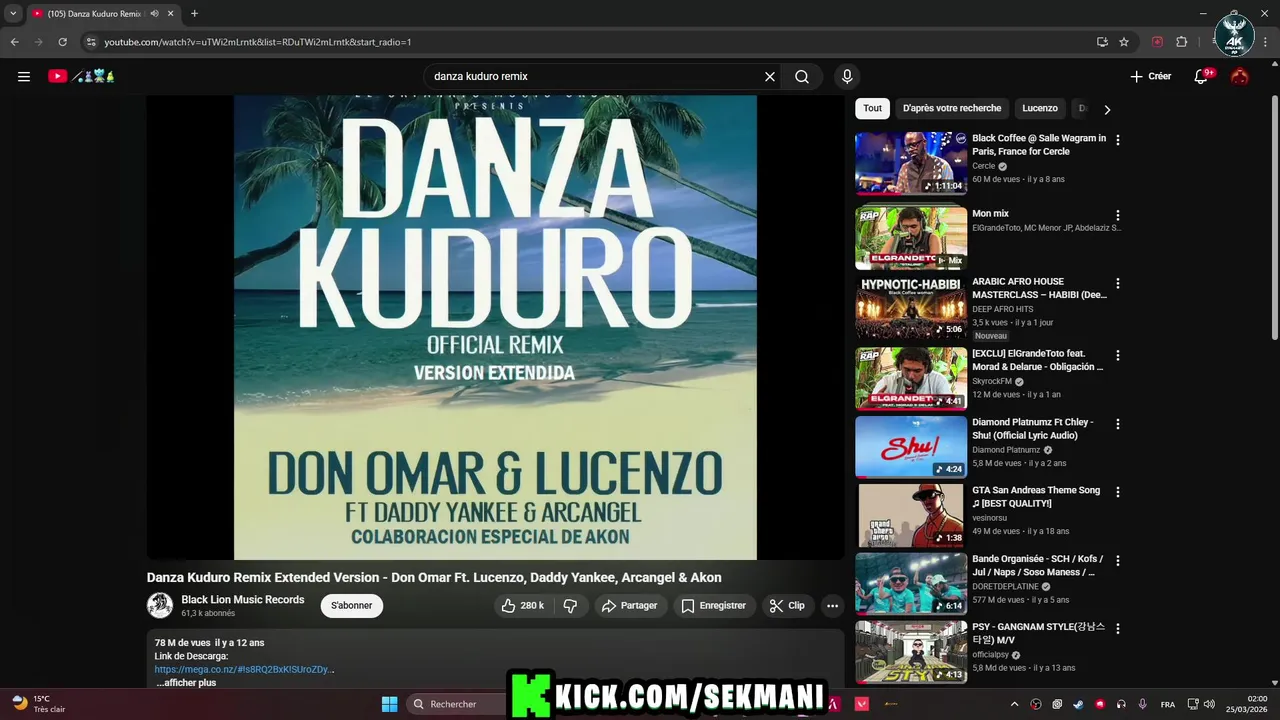Open options menu for ARABIC AFRO HOUSE video
The height and width of the screenshot is (720, 1280).
[x=1118, y=283]
